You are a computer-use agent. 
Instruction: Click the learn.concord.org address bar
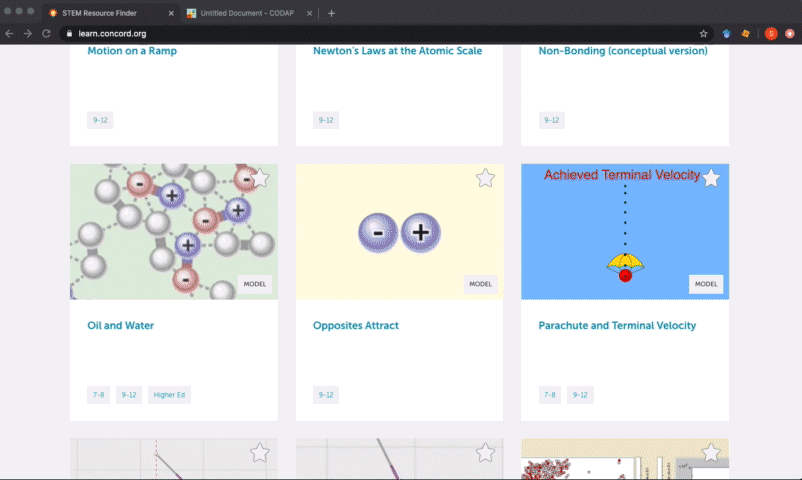(x=384, y=34)
